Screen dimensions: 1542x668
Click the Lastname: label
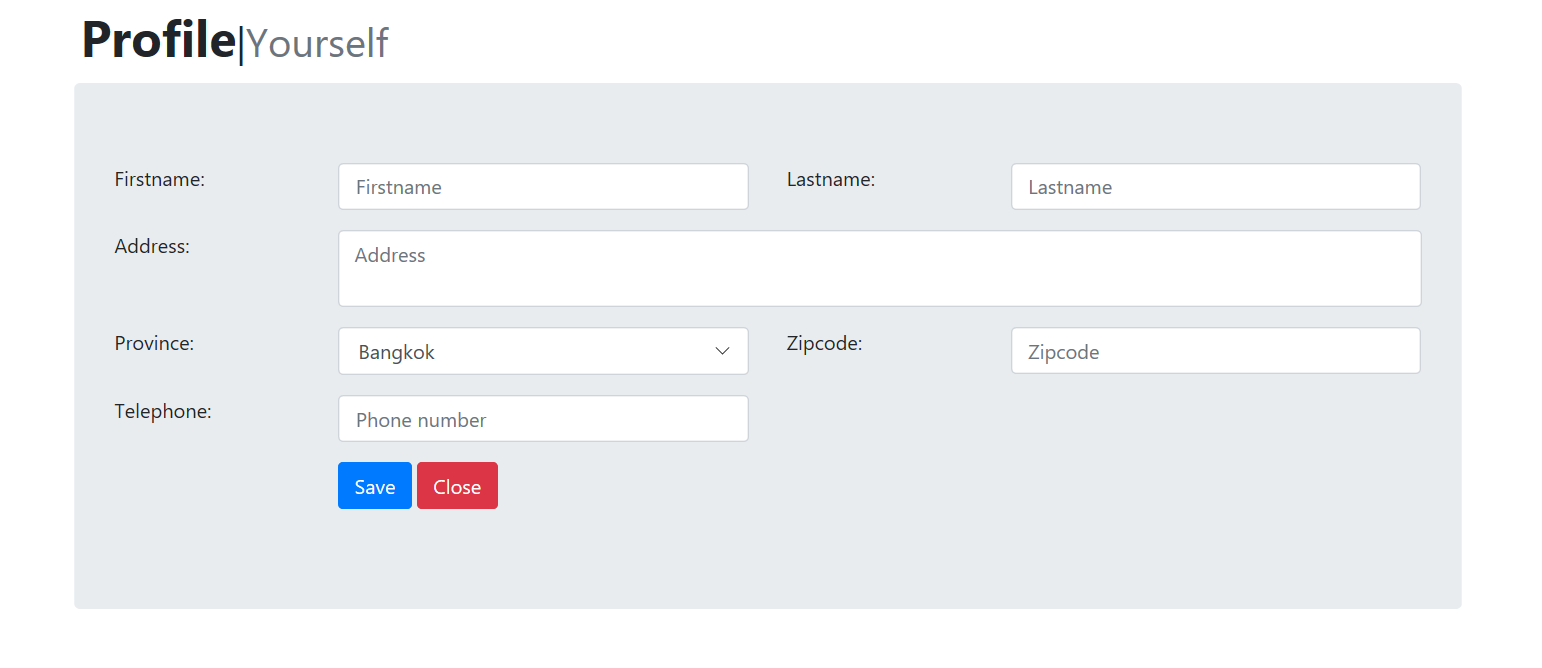831,180
